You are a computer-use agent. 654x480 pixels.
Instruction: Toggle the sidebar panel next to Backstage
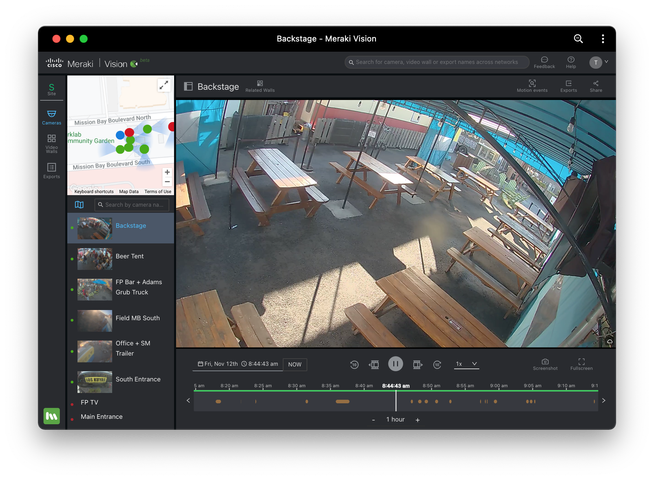[188, 87]
